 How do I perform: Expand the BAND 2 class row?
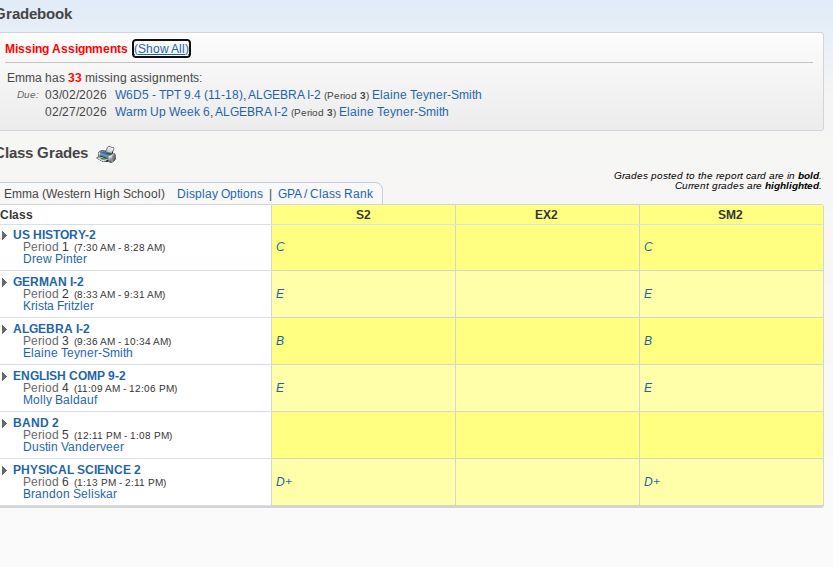pos(4,423)
